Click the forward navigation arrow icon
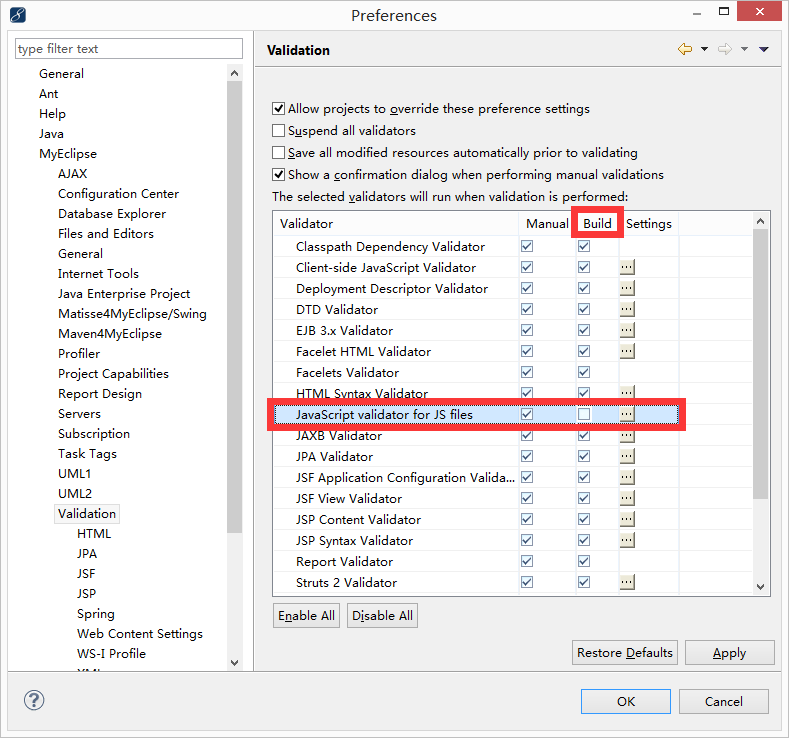789x738 pixels. (725, 49)
